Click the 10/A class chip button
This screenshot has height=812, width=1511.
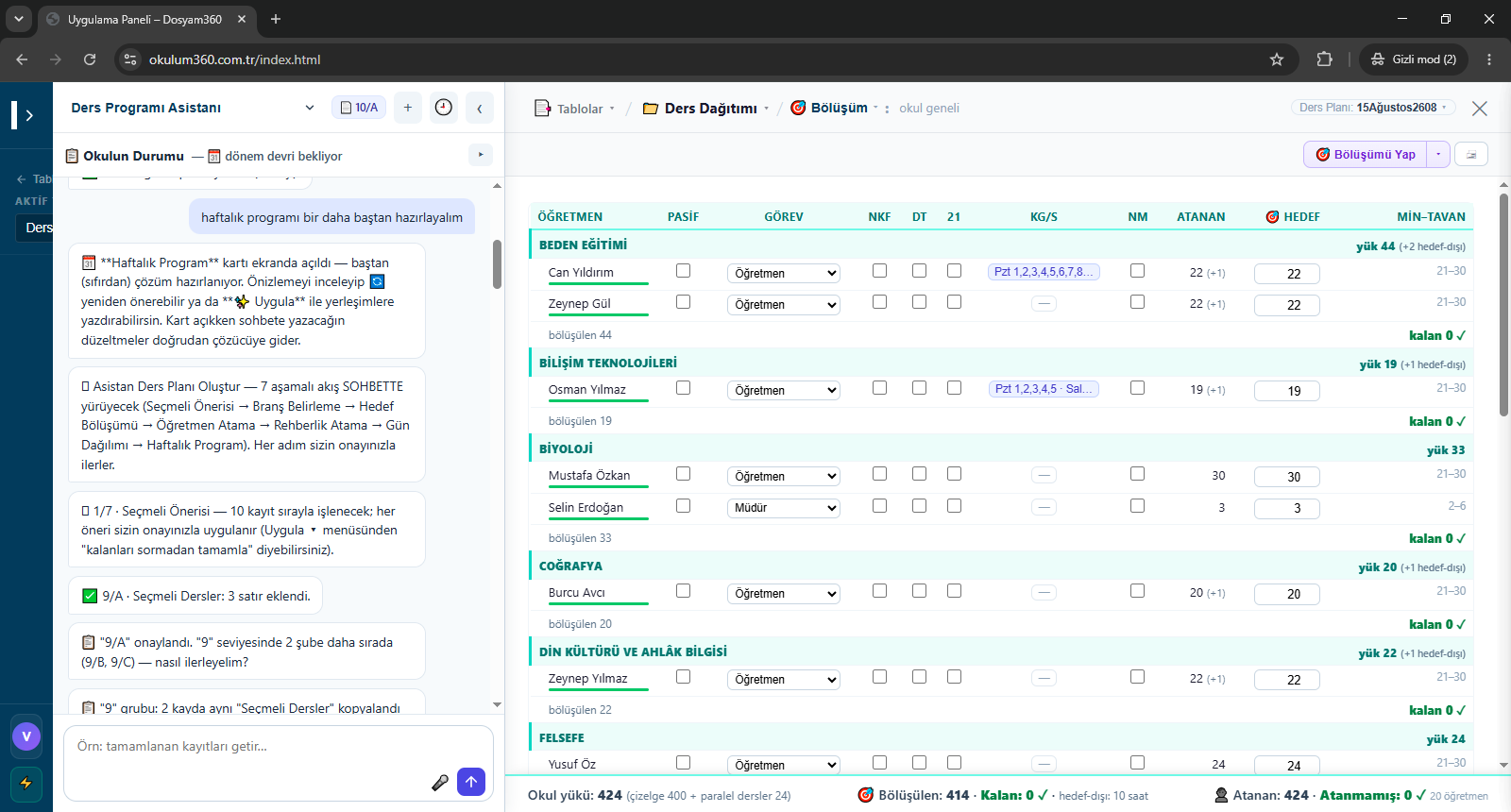359,108
